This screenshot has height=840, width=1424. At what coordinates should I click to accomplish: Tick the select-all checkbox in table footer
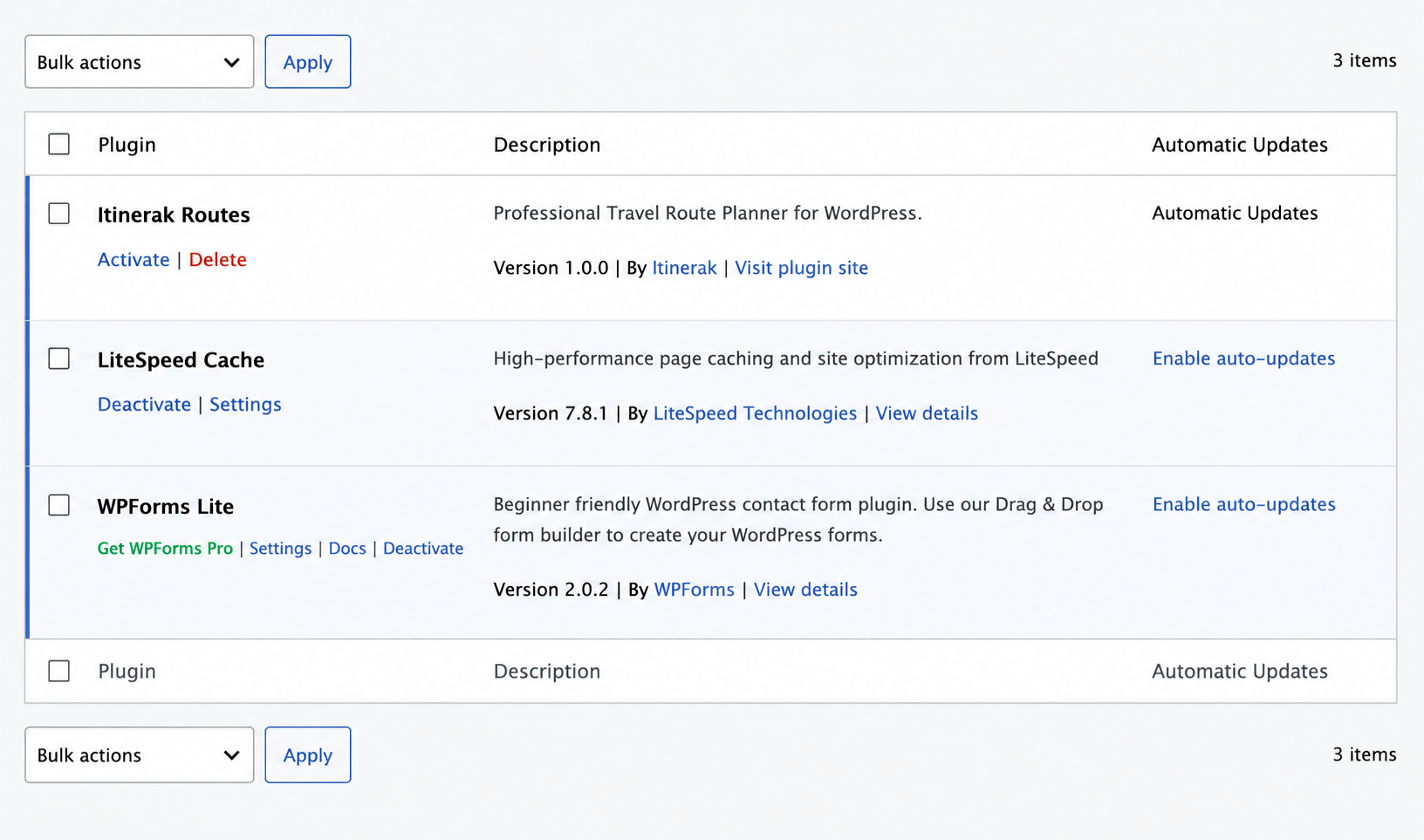coord(59,671)
